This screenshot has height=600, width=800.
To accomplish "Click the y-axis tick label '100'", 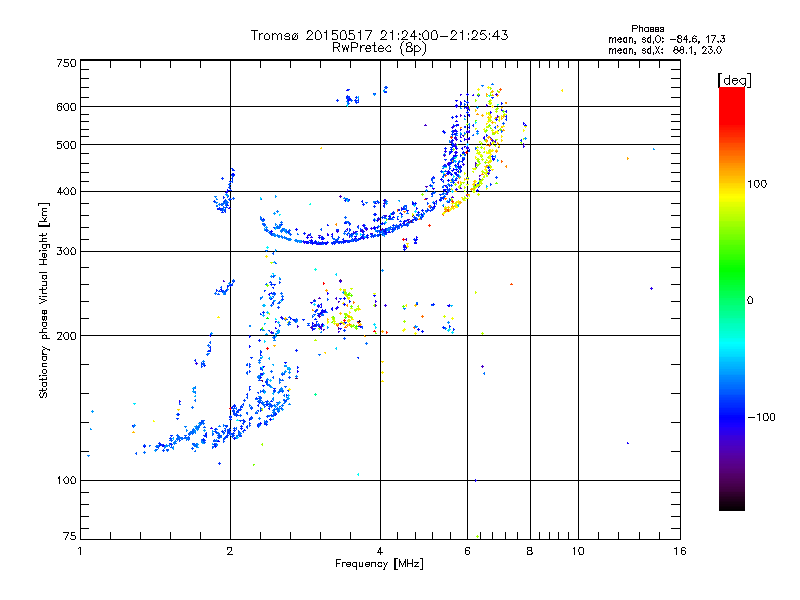I will [x=66, y=481].
